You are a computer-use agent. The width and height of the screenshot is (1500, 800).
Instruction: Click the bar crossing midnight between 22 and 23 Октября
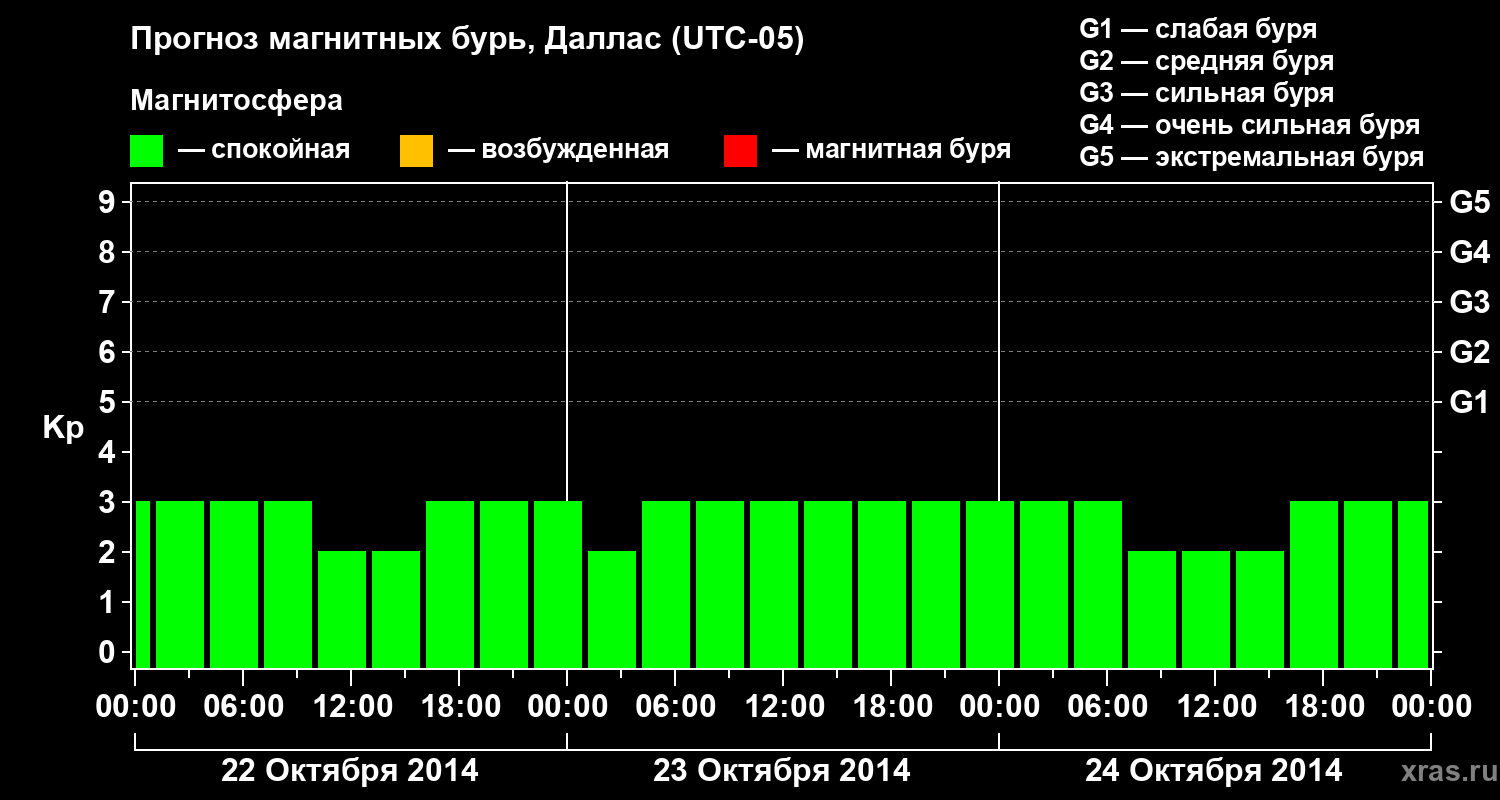(x=558, y=584)
